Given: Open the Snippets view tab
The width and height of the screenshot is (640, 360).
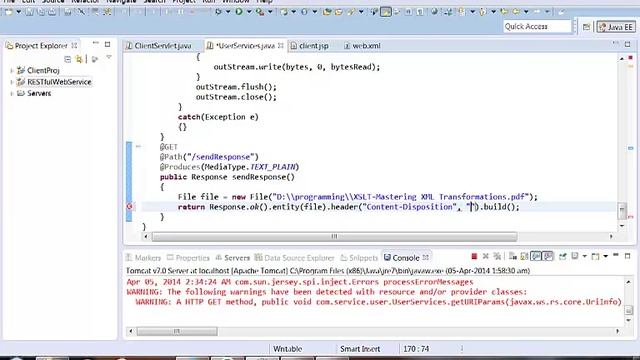Looking at the screenshot, I should click(x=359, y=258).
